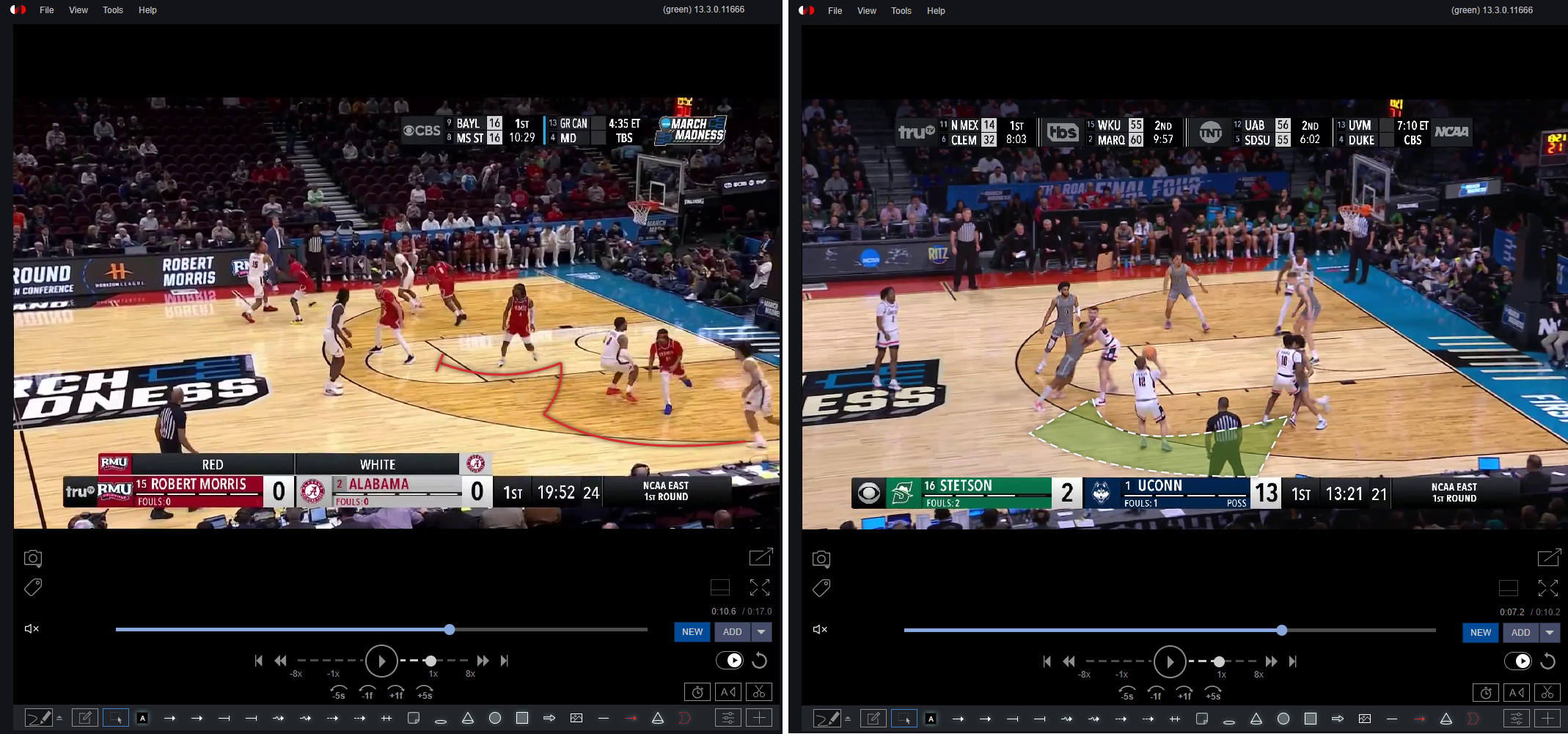Click the playback speed knob in left player
Viewport: 1568px width, 734px height.
pos(431,661)
